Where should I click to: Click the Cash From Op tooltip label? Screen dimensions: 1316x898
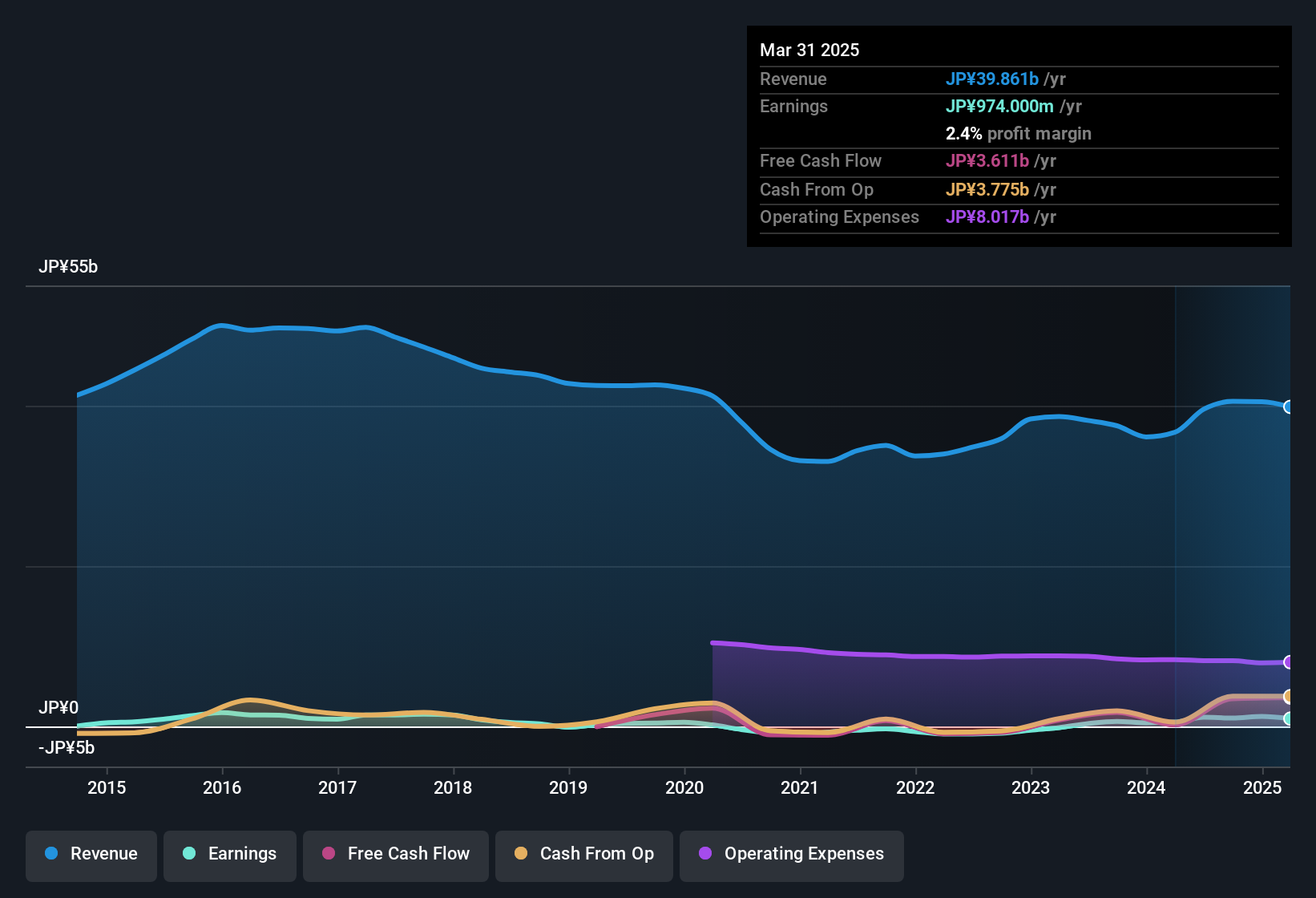click(817, 189)
